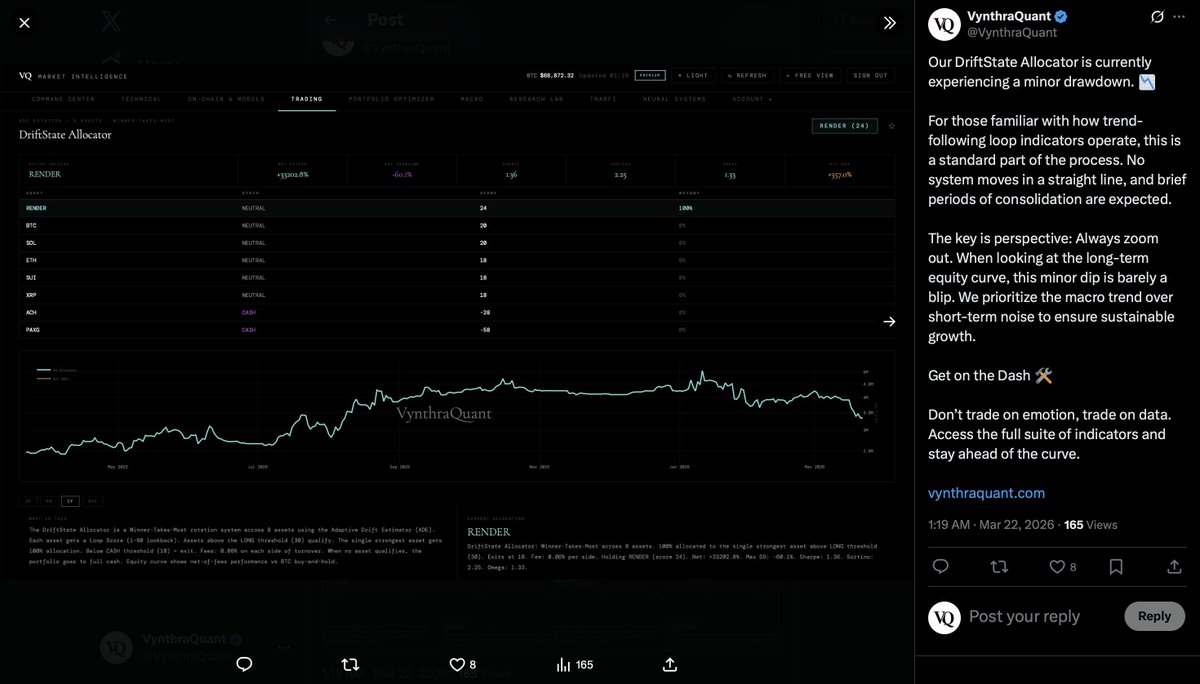The image size is (1200, 684).
Task: Open the 165 view analytics icon below the image
Action: (563, 664)
